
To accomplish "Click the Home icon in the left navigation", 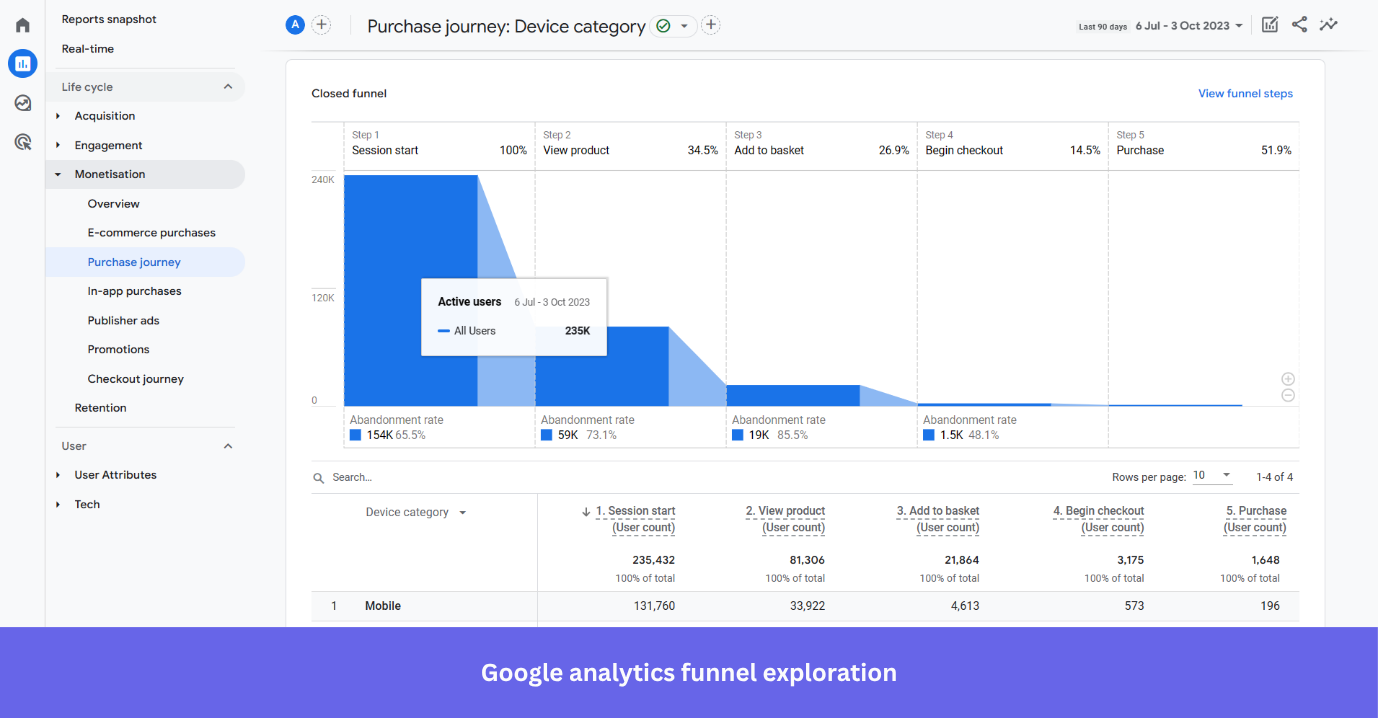I will [22, 24].
